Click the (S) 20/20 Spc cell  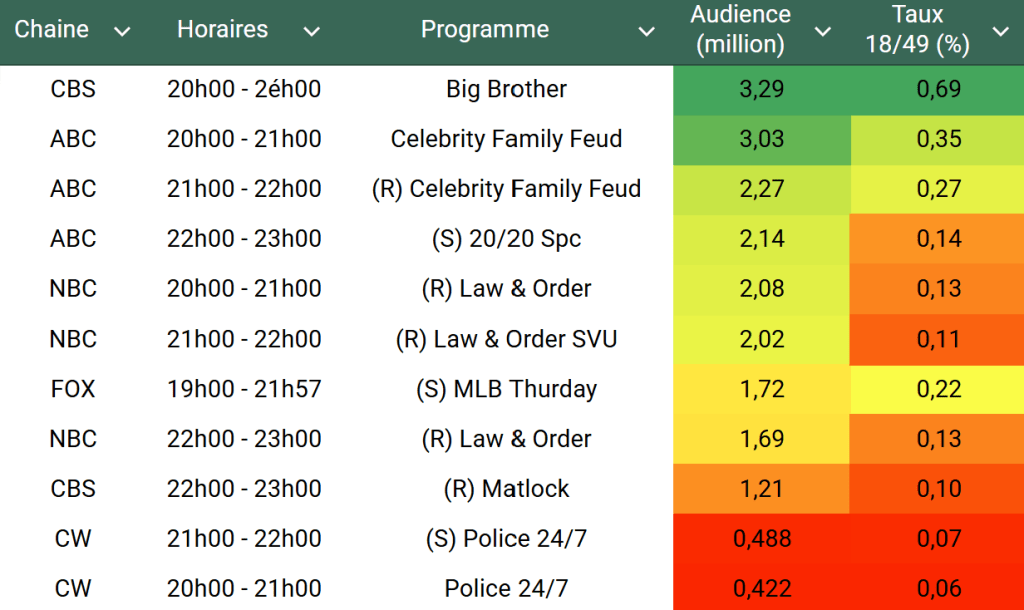coord(506,239)
